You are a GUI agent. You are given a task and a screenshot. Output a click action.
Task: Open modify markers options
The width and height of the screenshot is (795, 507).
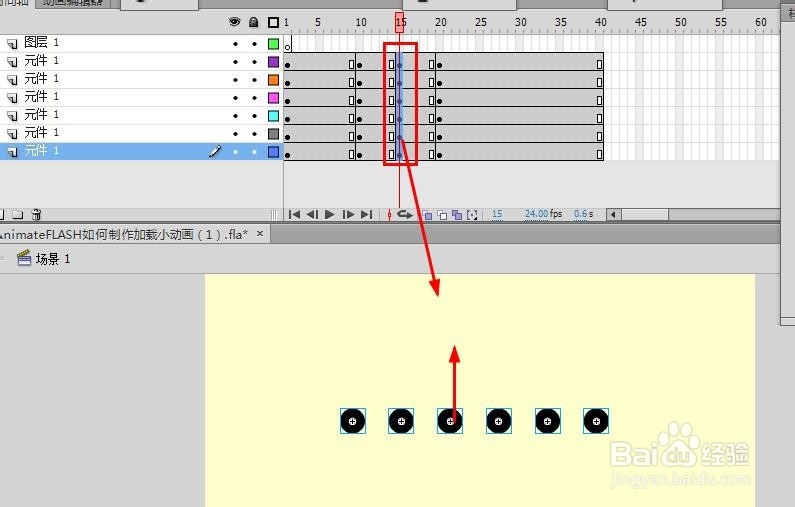(472, 215)
